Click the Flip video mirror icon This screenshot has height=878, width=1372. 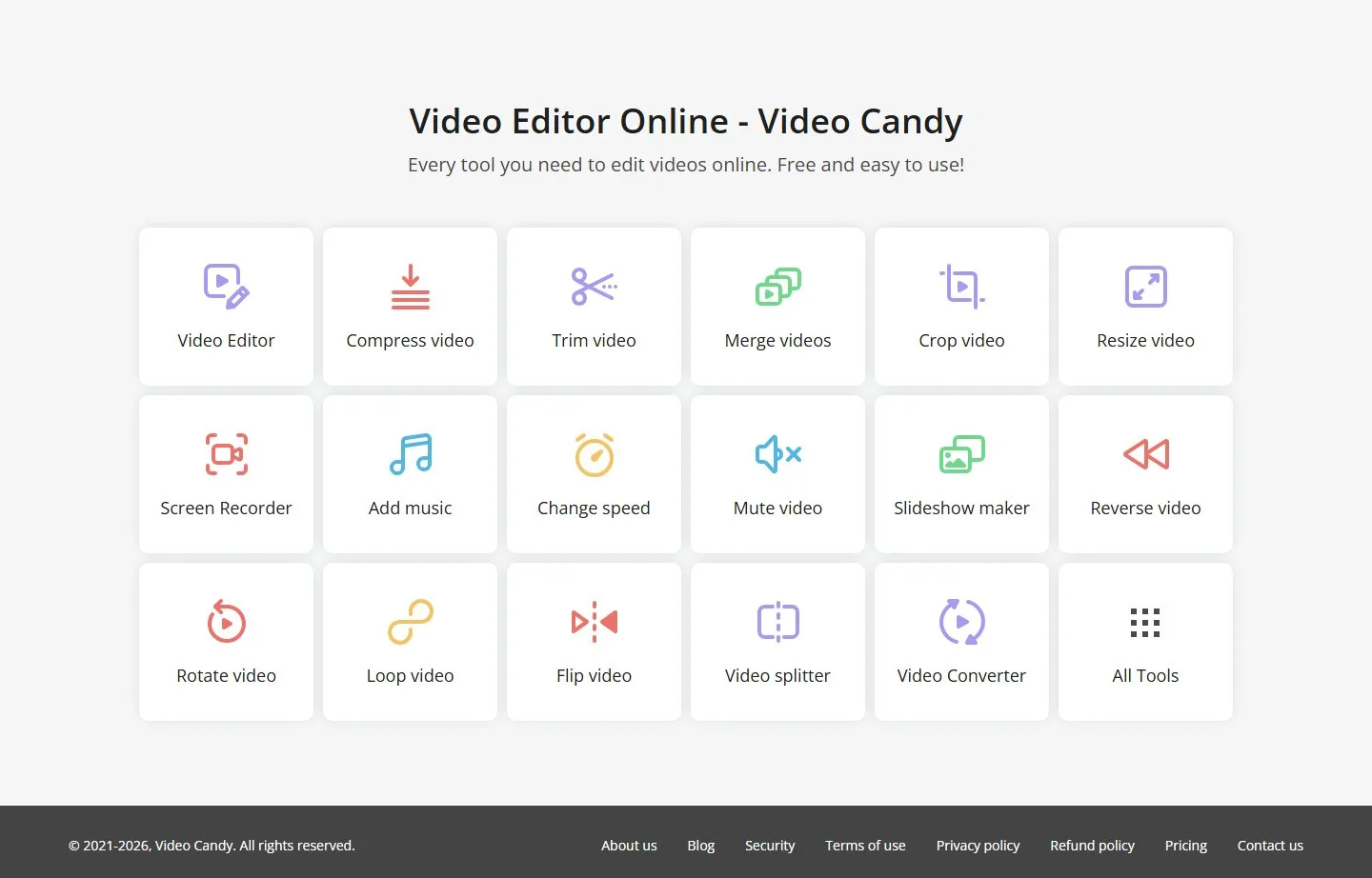[x=595, y=622]
